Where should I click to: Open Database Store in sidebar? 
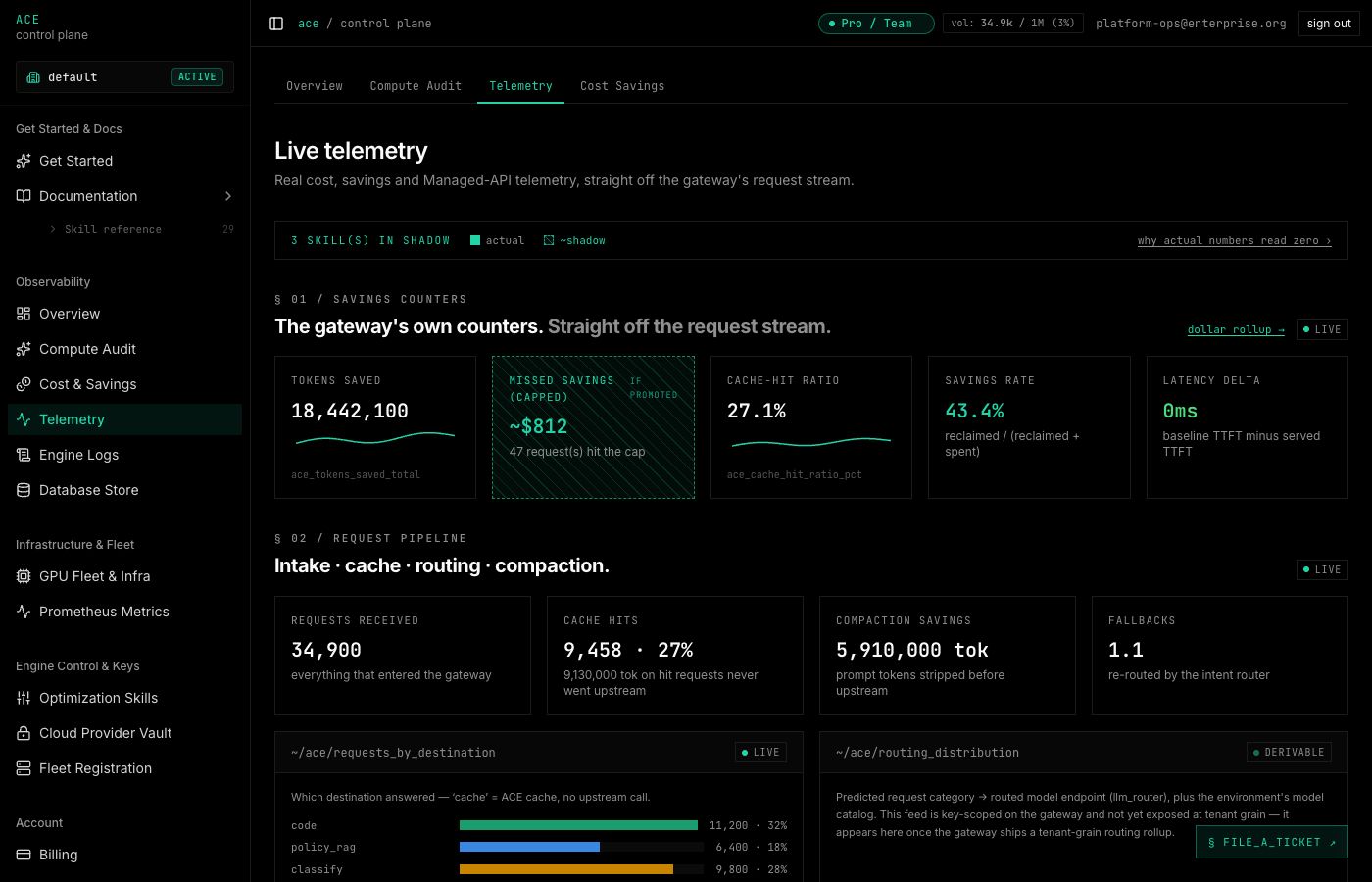124,490
